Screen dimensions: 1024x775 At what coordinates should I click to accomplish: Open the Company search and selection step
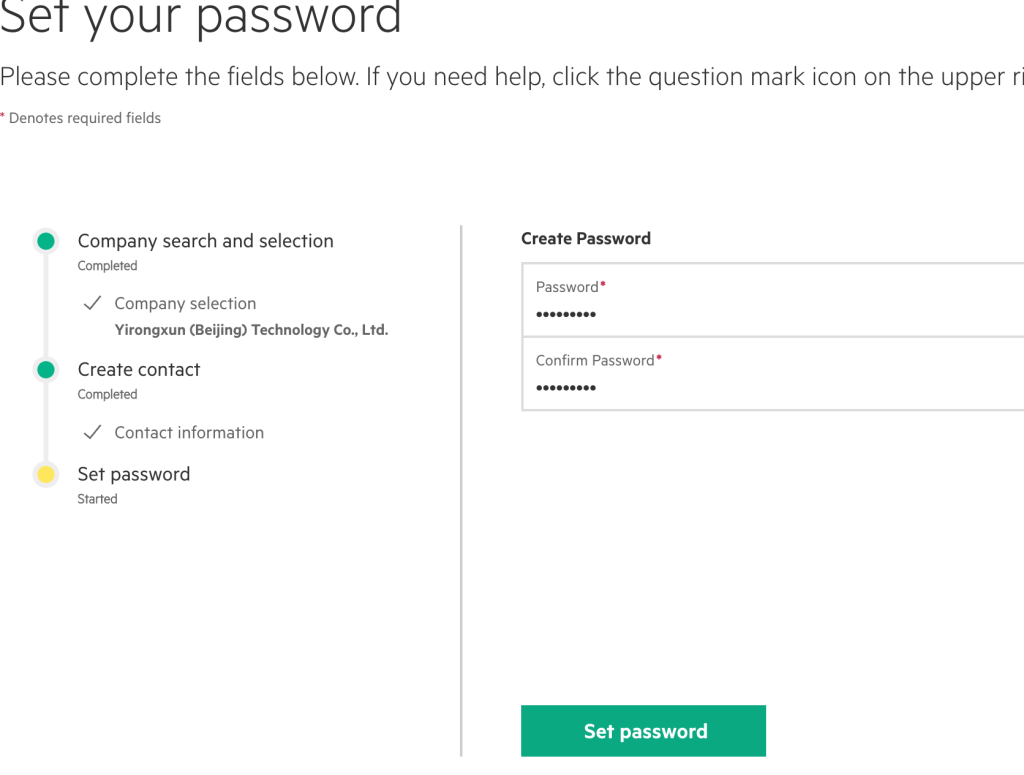(206, 241)
